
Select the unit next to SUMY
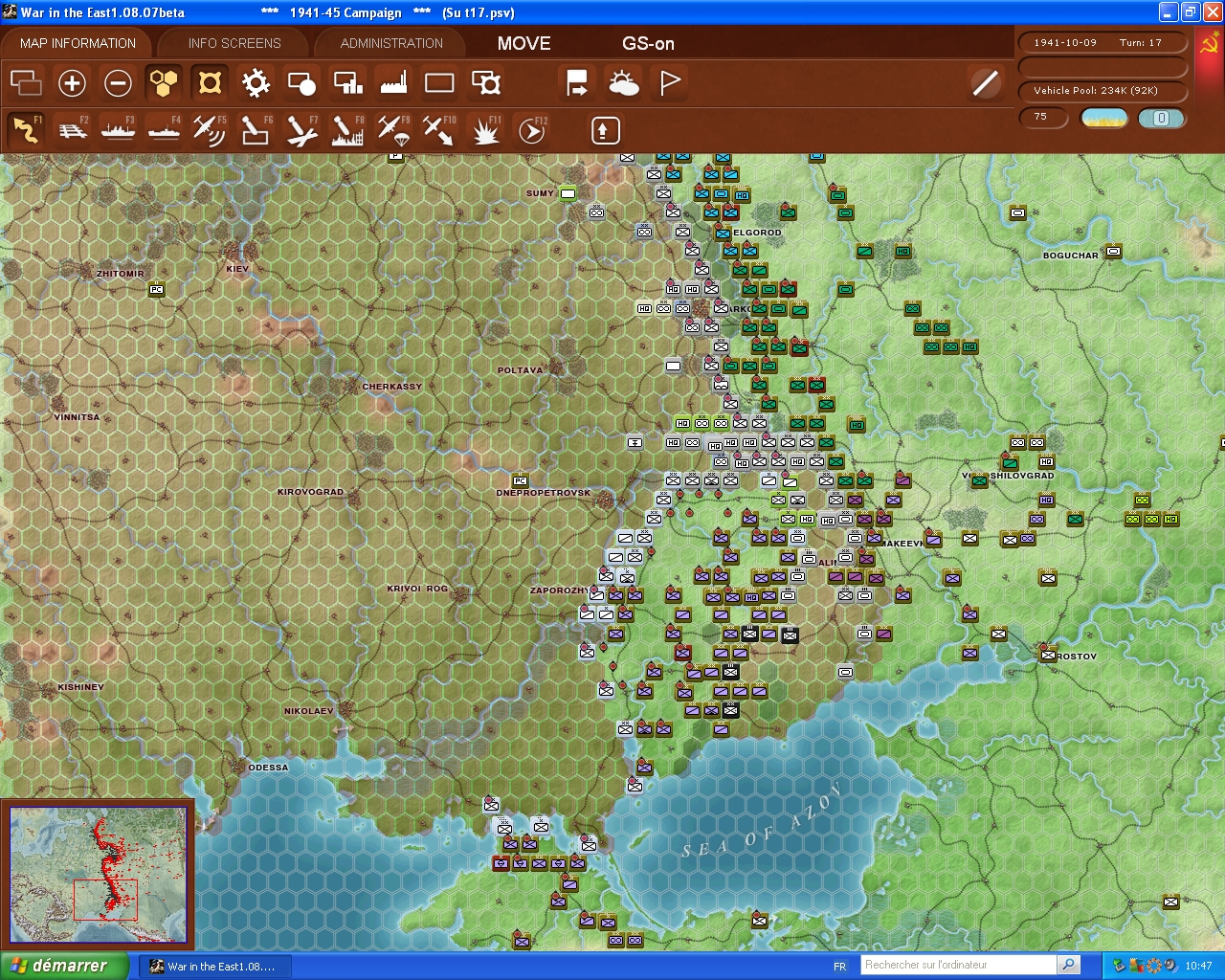[x=568, y=193]
